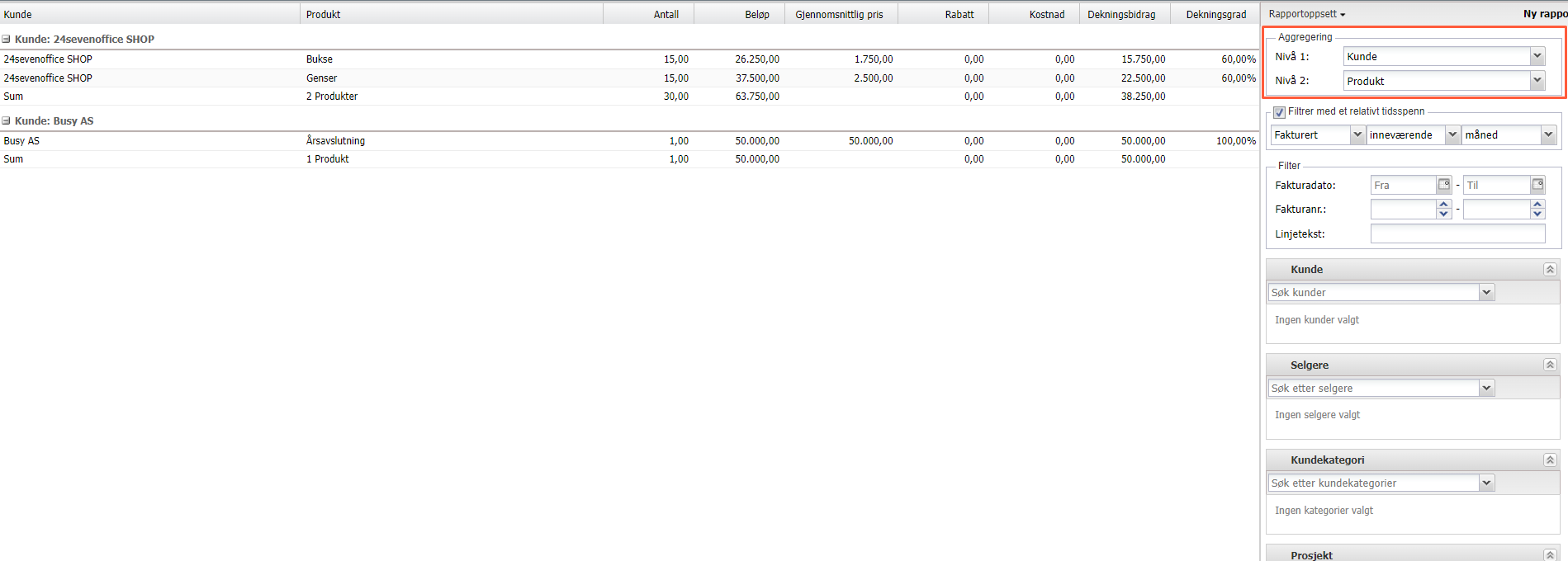
Task: Open the Rapportoppsett menu
Action: pyautogui.click(x=1306, y=14)
